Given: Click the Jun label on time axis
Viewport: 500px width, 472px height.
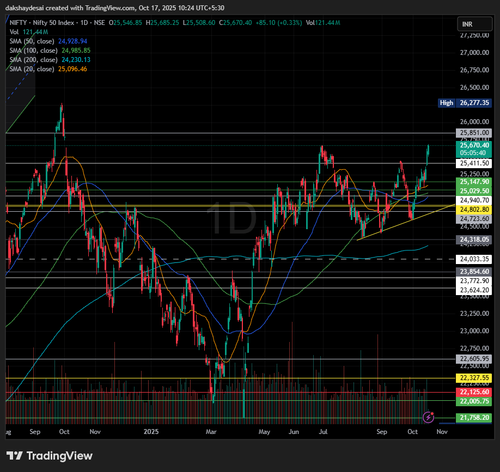Looking at the screenshot, I should point(294,432).
